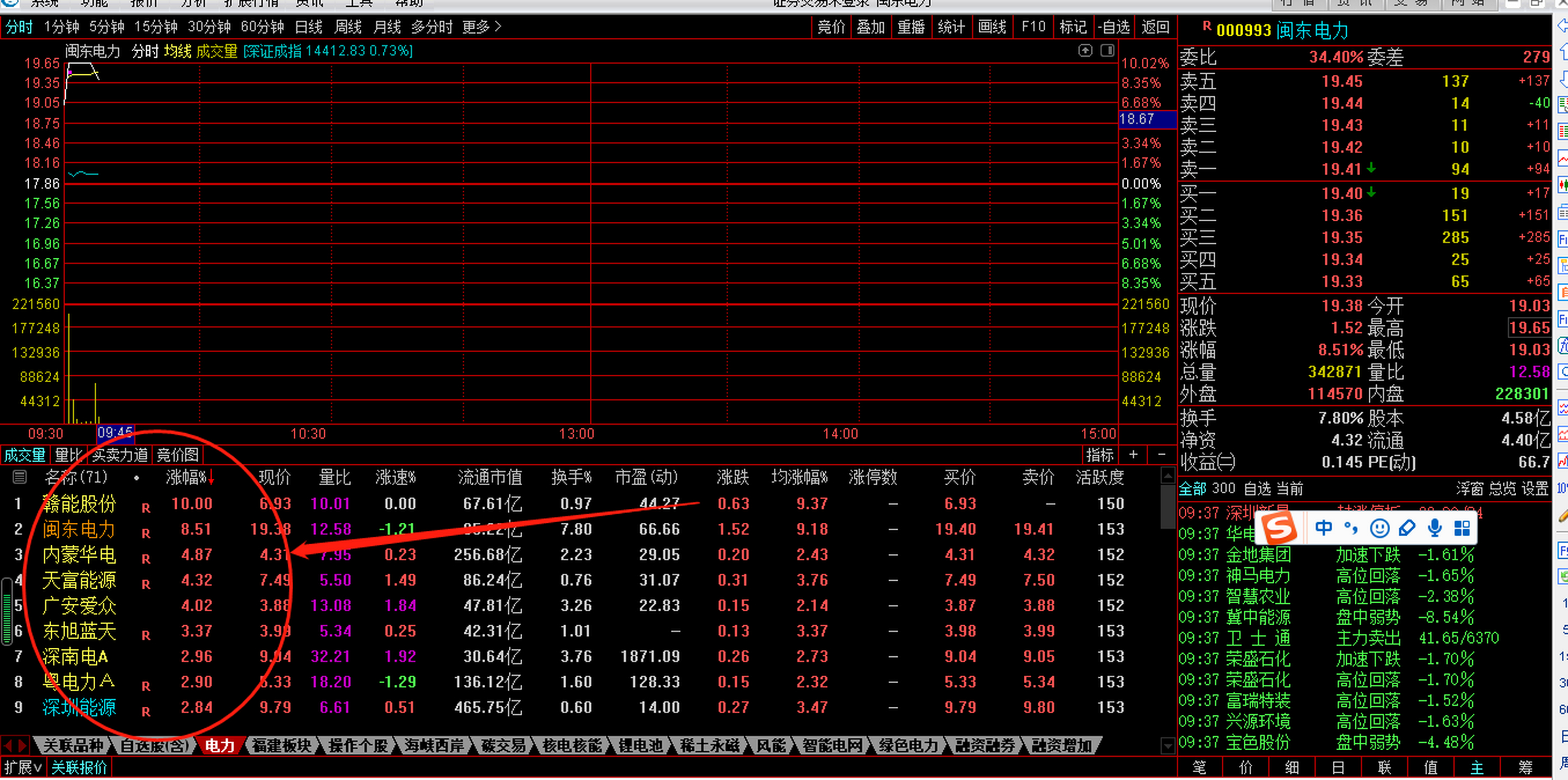Screen dimensions: 1568x780
Task: Switch to 5分钟 chart period
Action: [x=107, y=27]
